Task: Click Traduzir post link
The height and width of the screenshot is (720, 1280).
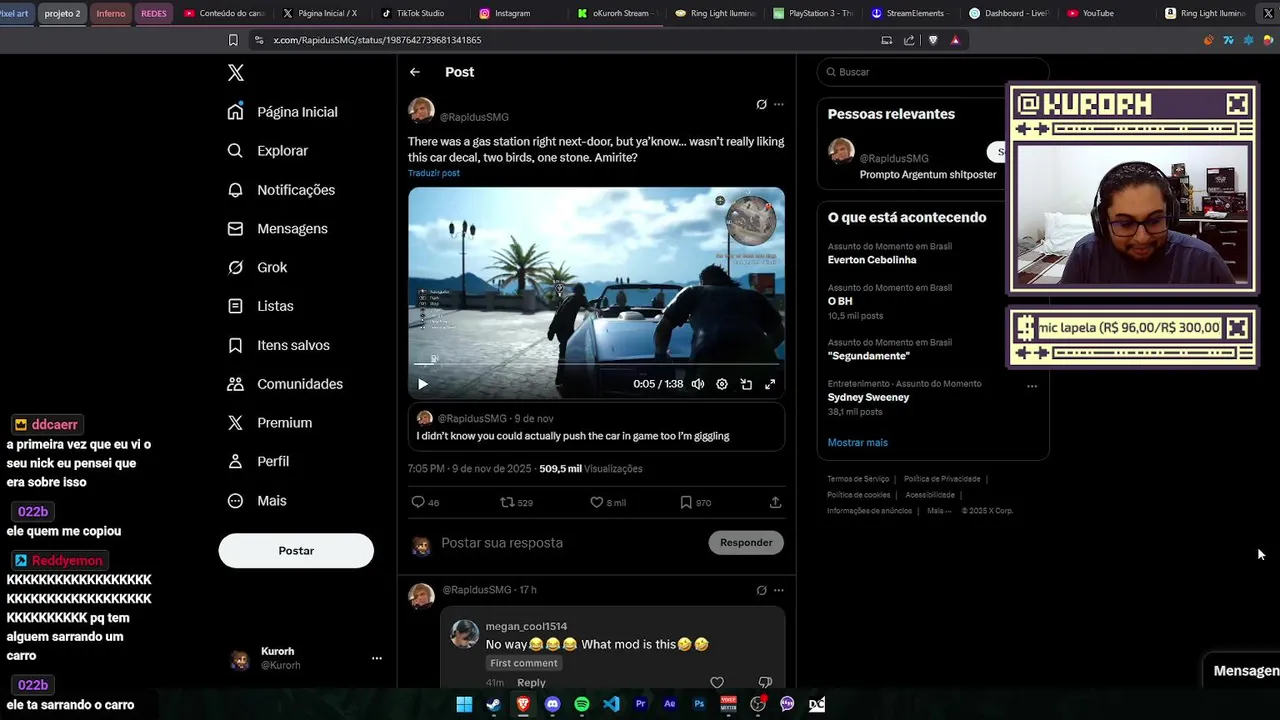Action: (x=434, y=173)
